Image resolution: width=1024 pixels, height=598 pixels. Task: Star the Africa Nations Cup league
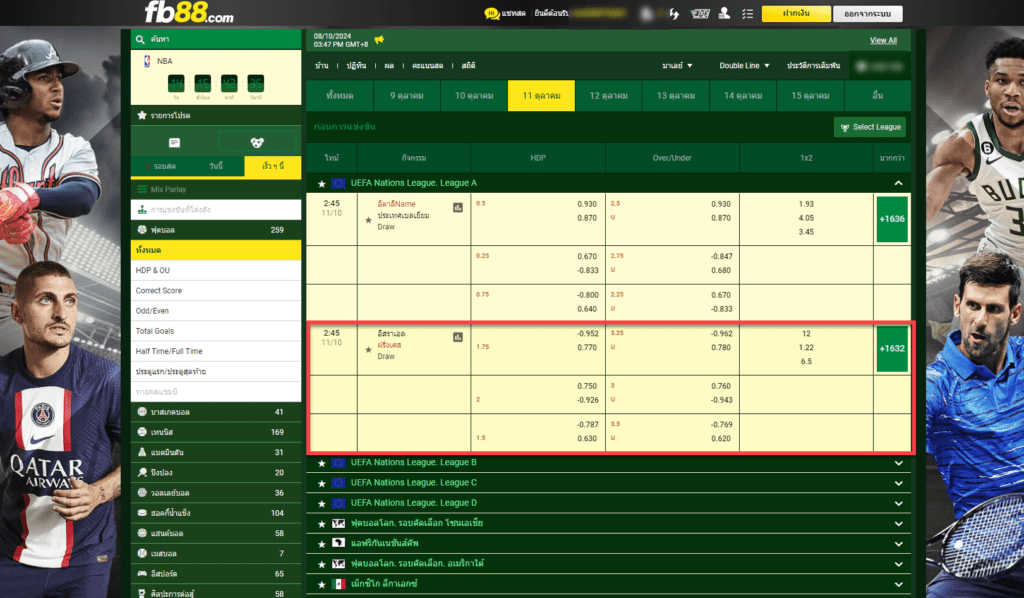coord(321,544)
